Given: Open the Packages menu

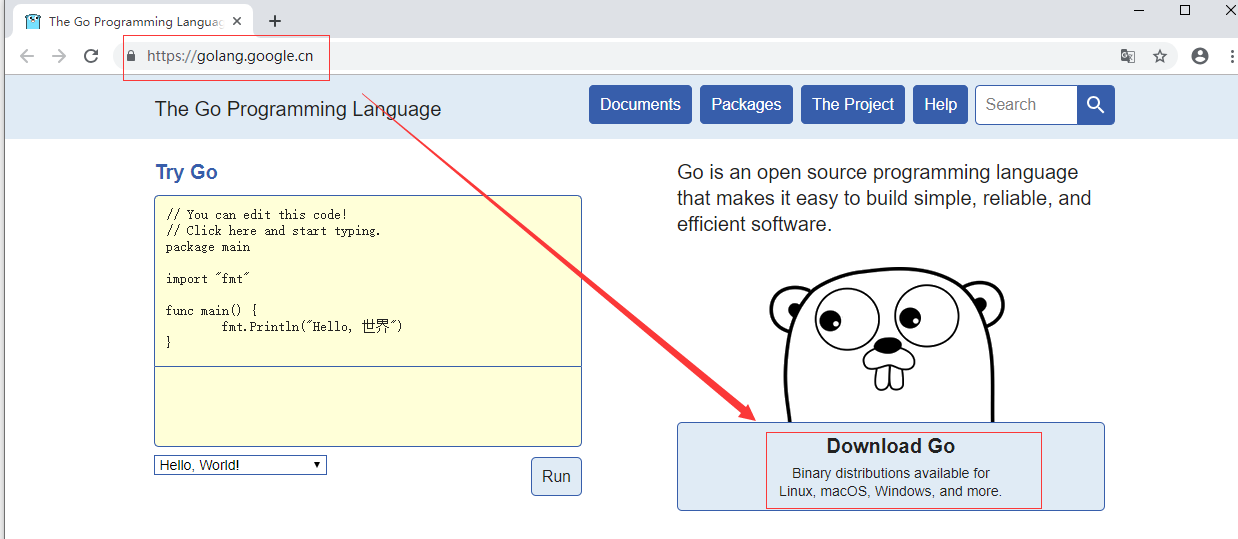Looking at the screenshot, I should pyautogui.click(x=746, y=105).
